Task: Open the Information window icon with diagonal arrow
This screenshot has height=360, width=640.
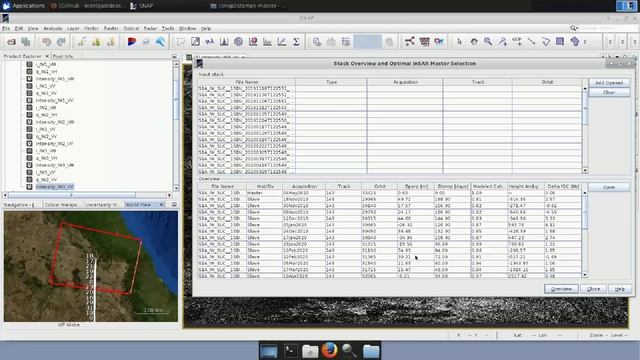Action: click(196, 42)
